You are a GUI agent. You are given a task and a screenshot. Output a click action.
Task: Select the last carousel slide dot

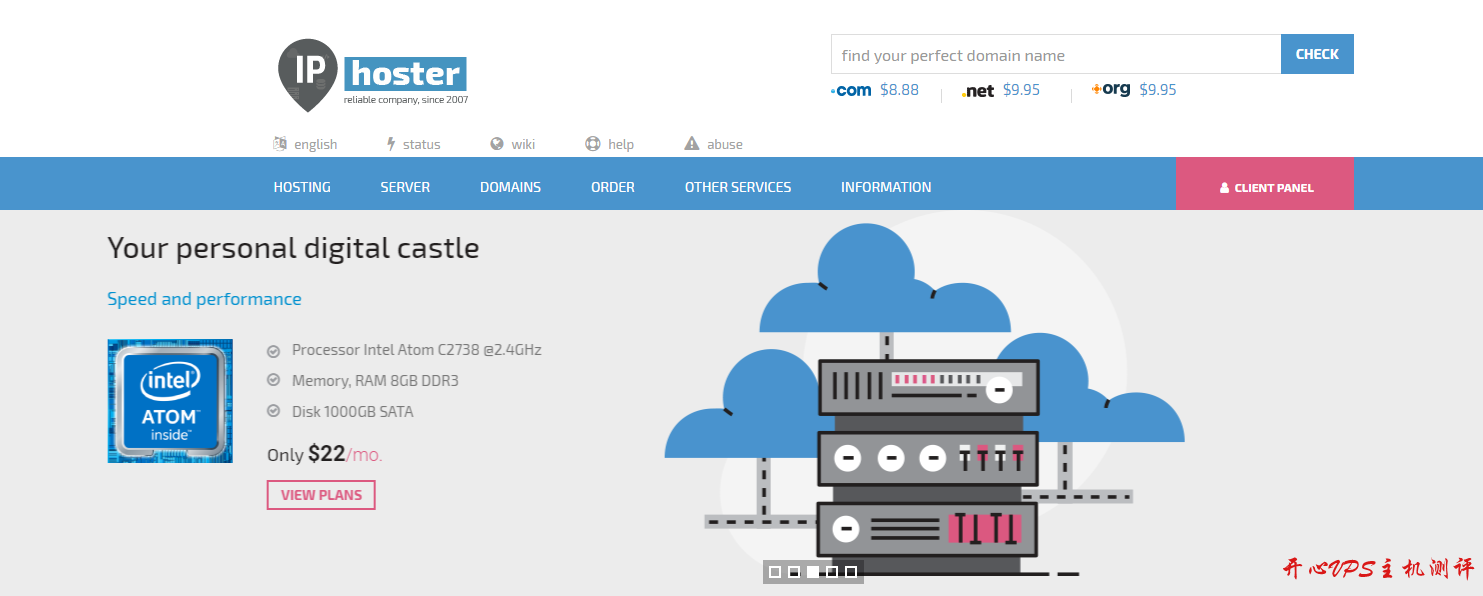(x=851, y=572)
